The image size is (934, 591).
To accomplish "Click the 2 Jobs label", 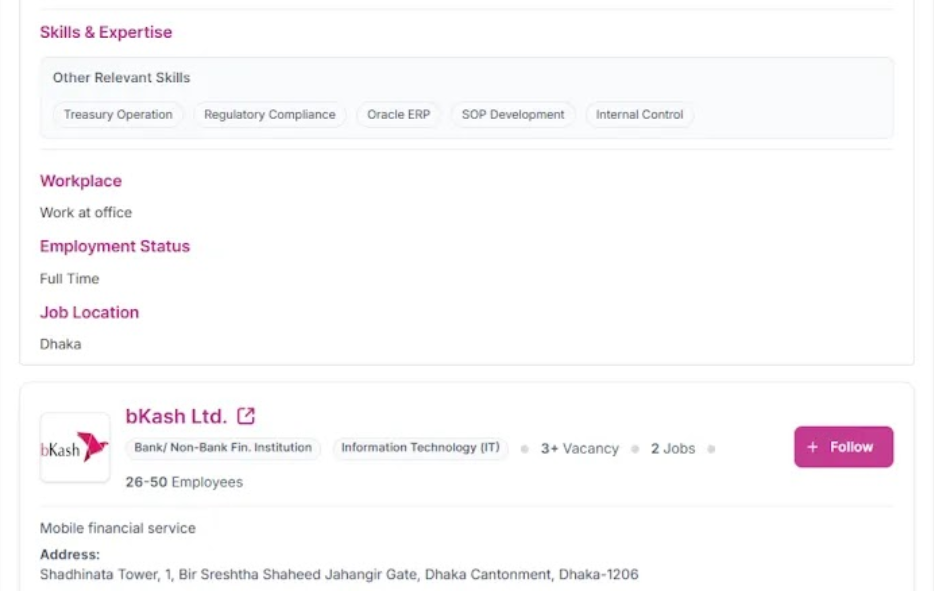I will click(x=673, y=449).
